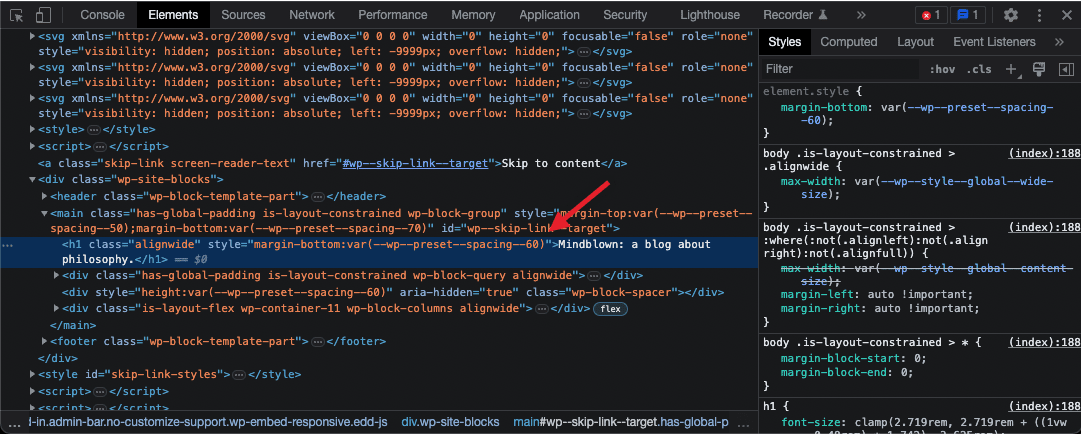Open the Application tab

(x=549, y=14)
